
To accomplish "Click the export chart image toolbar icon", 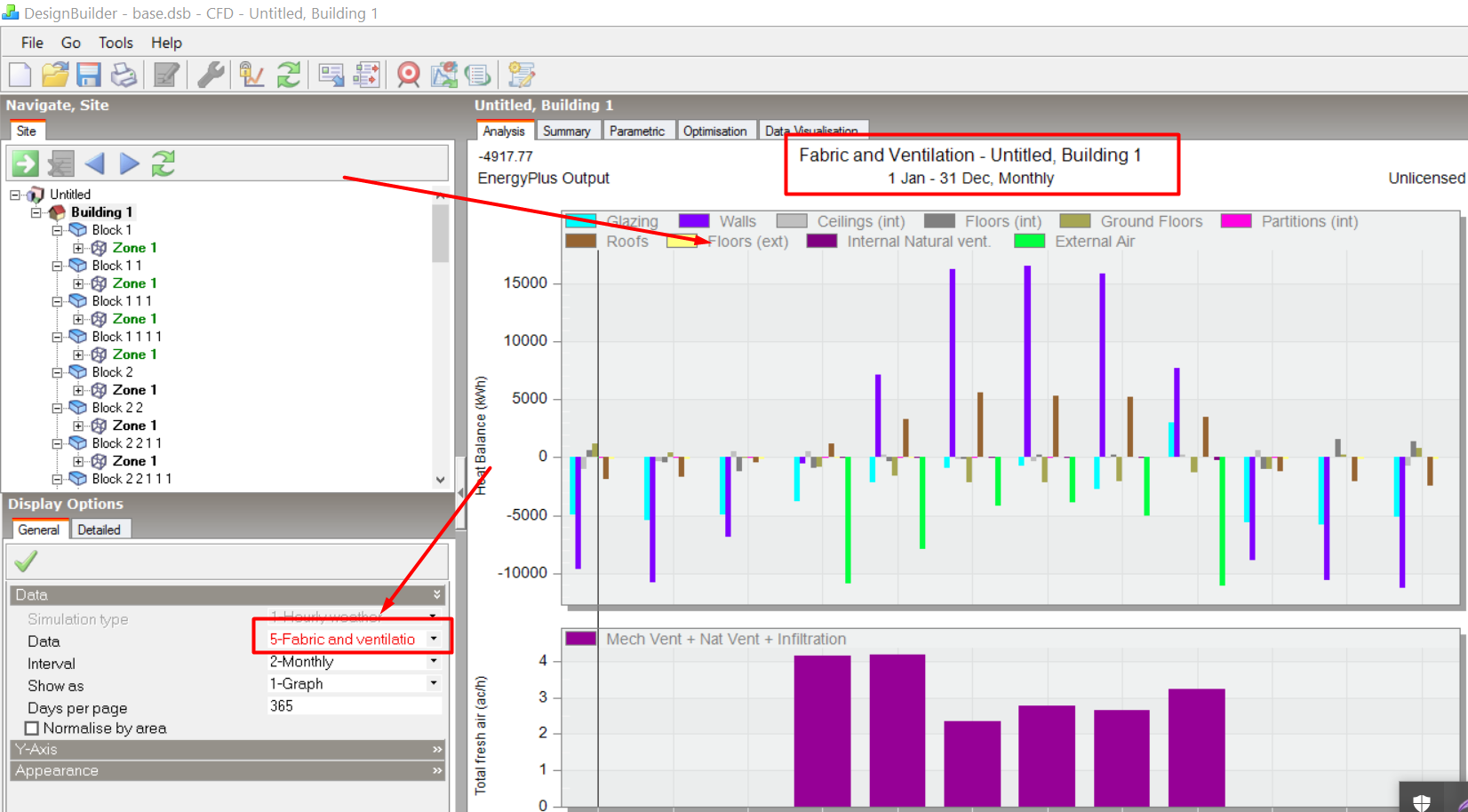I will point(443,75).
